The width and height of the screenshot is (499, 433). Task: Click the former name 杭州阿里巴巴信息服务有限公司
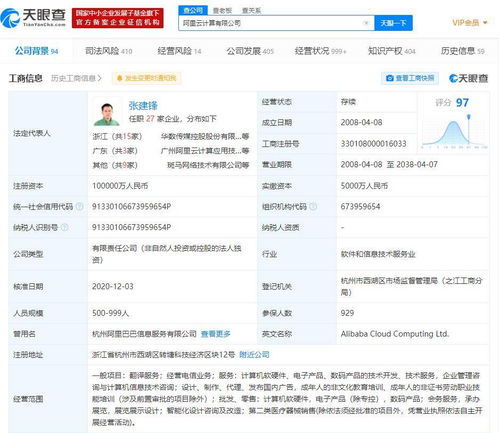click(144, 334)
